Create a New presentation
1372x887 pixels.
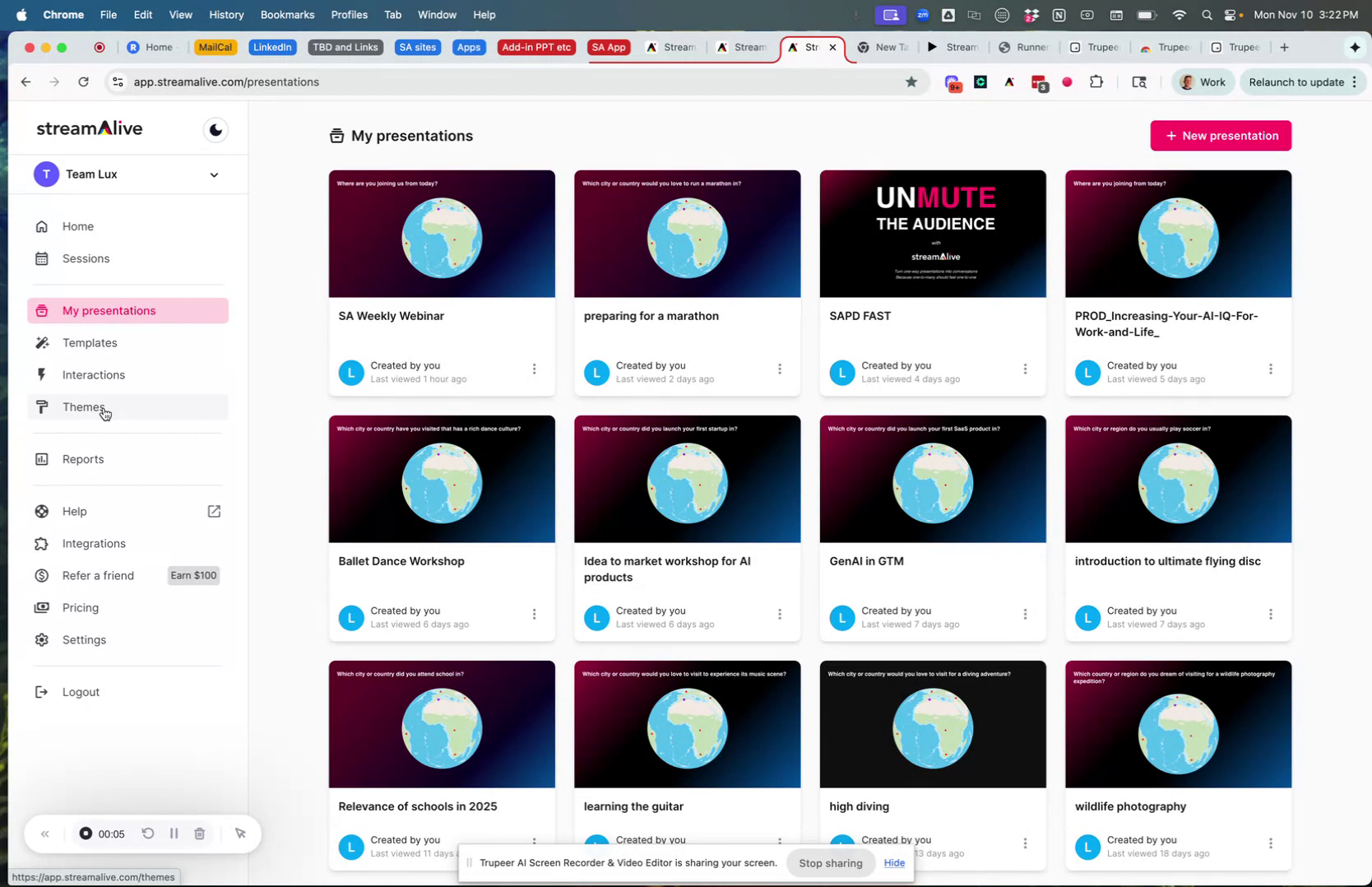1220,135
